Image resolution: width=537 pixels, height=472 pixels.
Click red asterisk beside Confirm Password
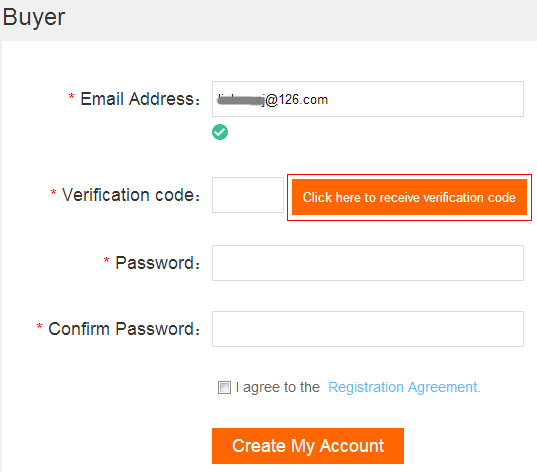[39, 326]
